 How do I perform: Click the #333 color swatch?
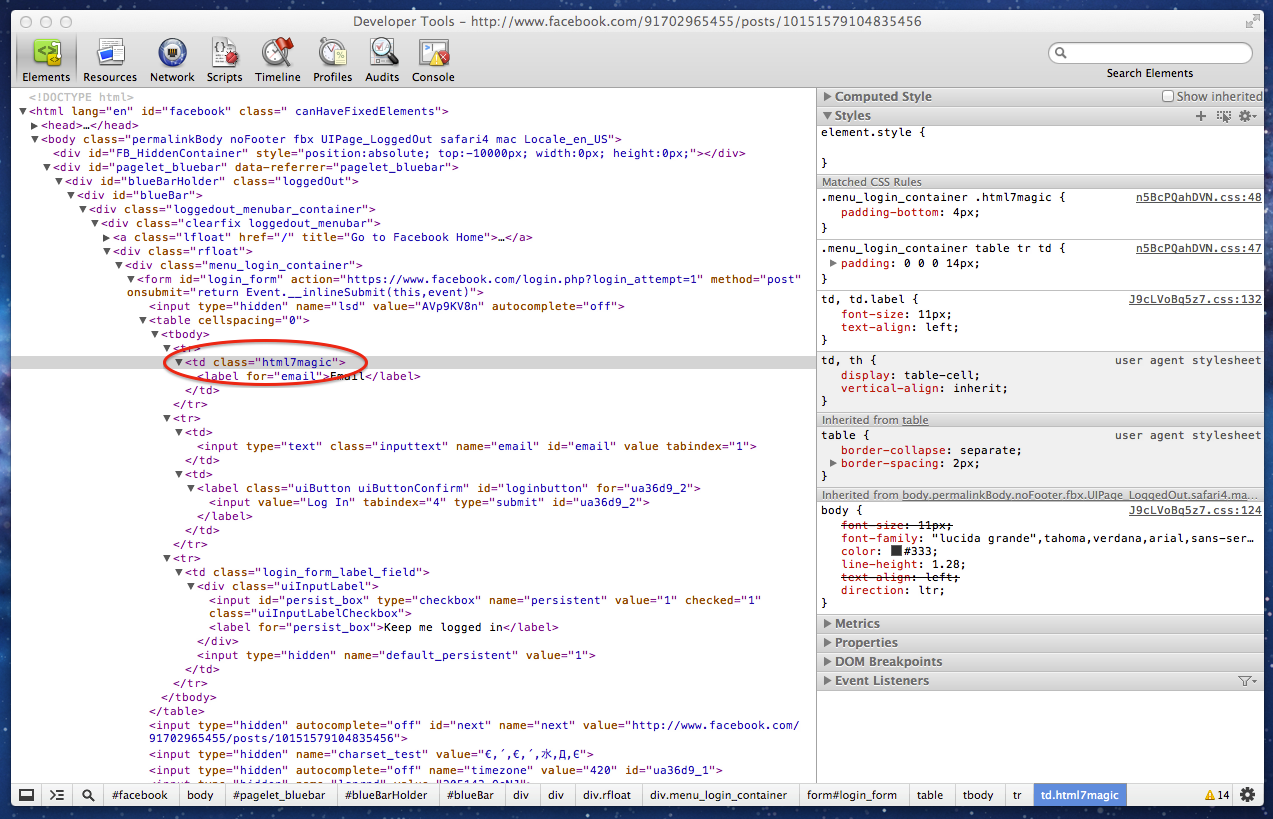tap(897, 551)
